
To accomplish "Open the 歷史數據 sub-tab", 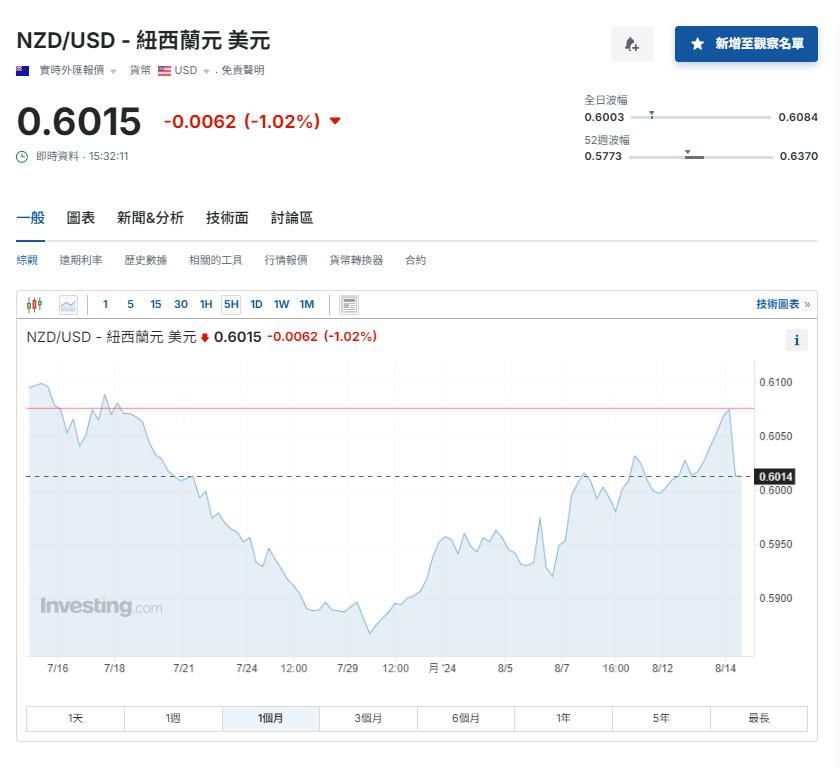I will click(x=146, y=260).
